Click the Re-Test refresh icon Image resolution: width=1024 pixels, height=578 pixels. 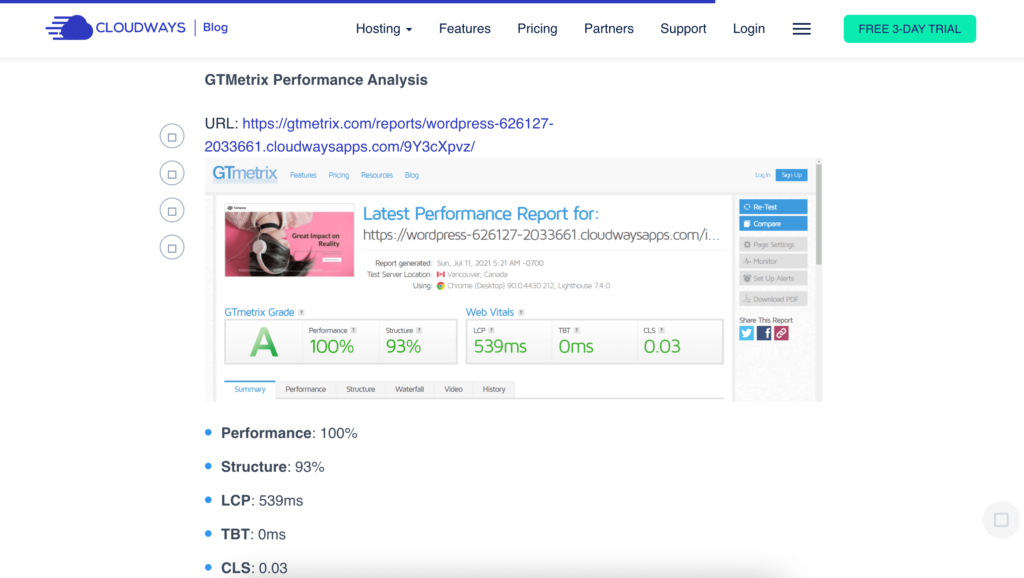pyautogui.click(x=747, y=207)
